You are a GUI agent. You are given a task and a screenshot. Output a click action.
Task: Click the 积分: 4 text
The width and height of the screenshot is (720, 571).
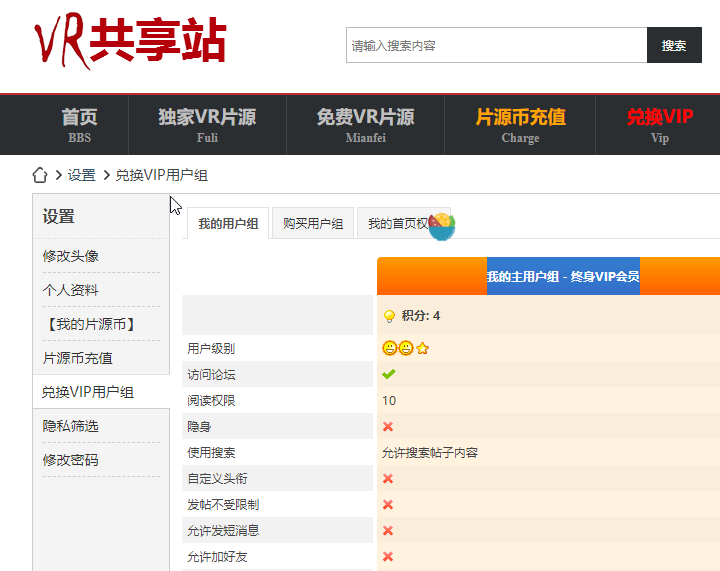421,316
